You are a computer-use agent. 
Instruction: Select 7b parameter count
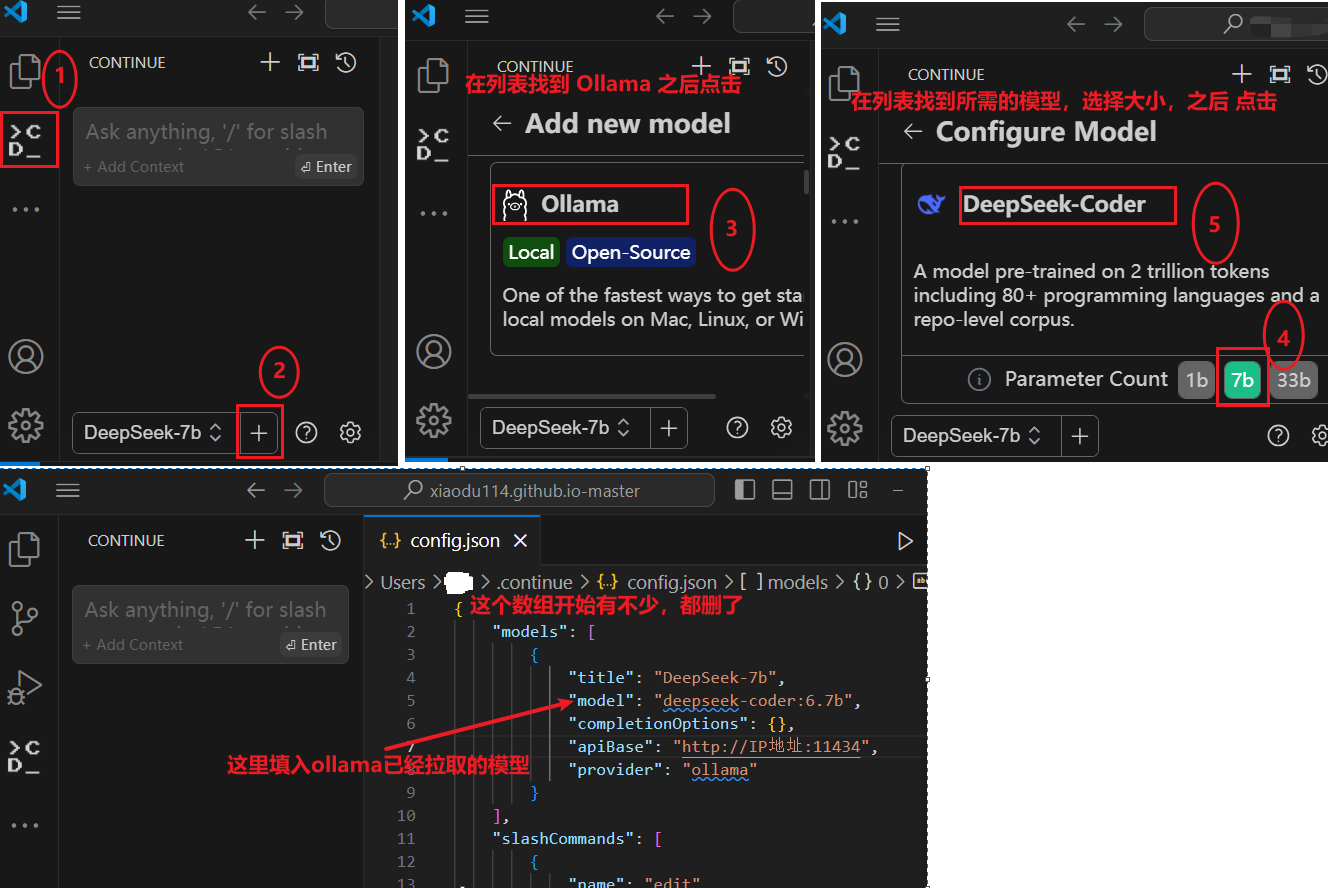pyautogui.click(x=1242, y=380)
